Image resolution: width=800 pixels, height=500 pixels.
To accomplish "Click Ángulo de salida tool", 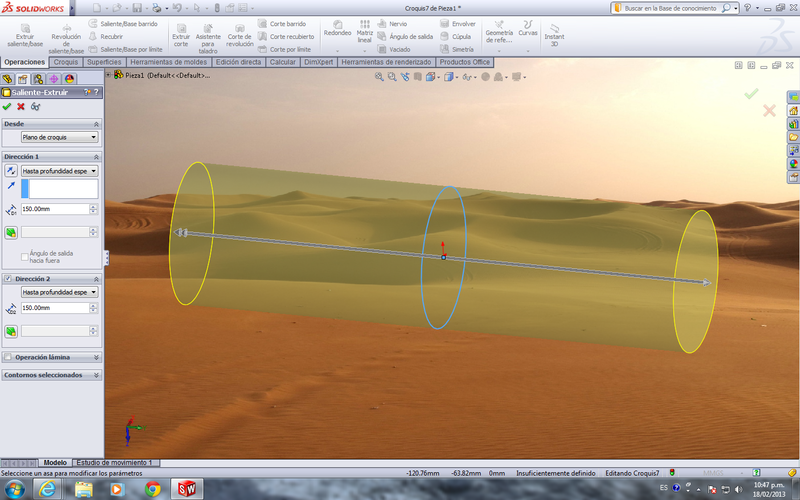I will coord(405,36).
